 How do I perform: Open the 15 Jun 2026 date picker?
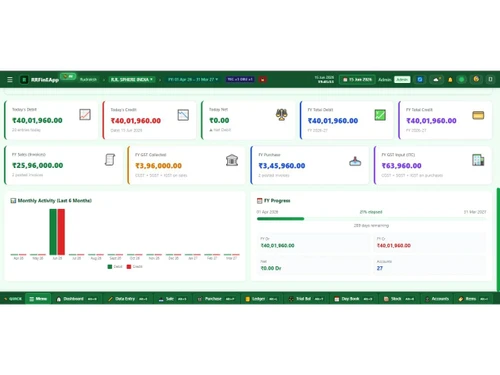point(357,80)
